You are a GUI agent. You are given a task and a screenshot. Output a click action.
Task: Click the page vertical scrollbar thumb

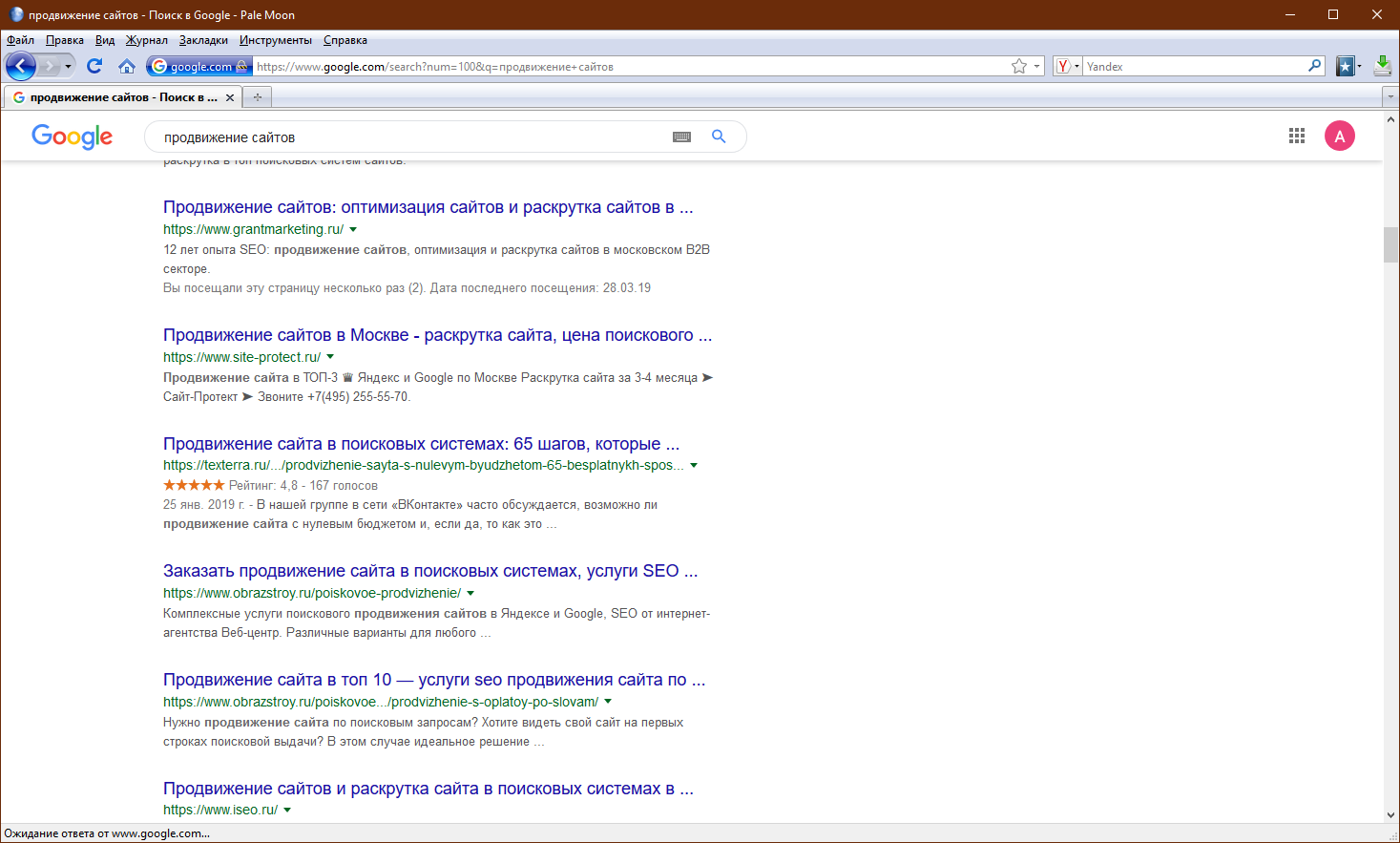[x=1391, y=245]
